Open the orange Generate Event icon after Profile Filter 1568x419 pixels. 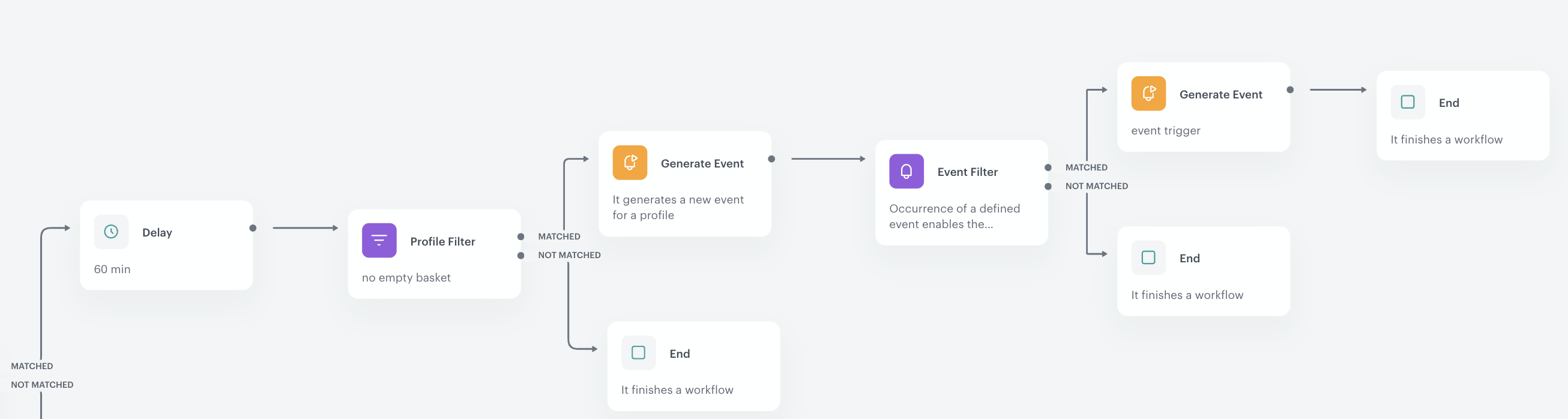click(630, 163)
